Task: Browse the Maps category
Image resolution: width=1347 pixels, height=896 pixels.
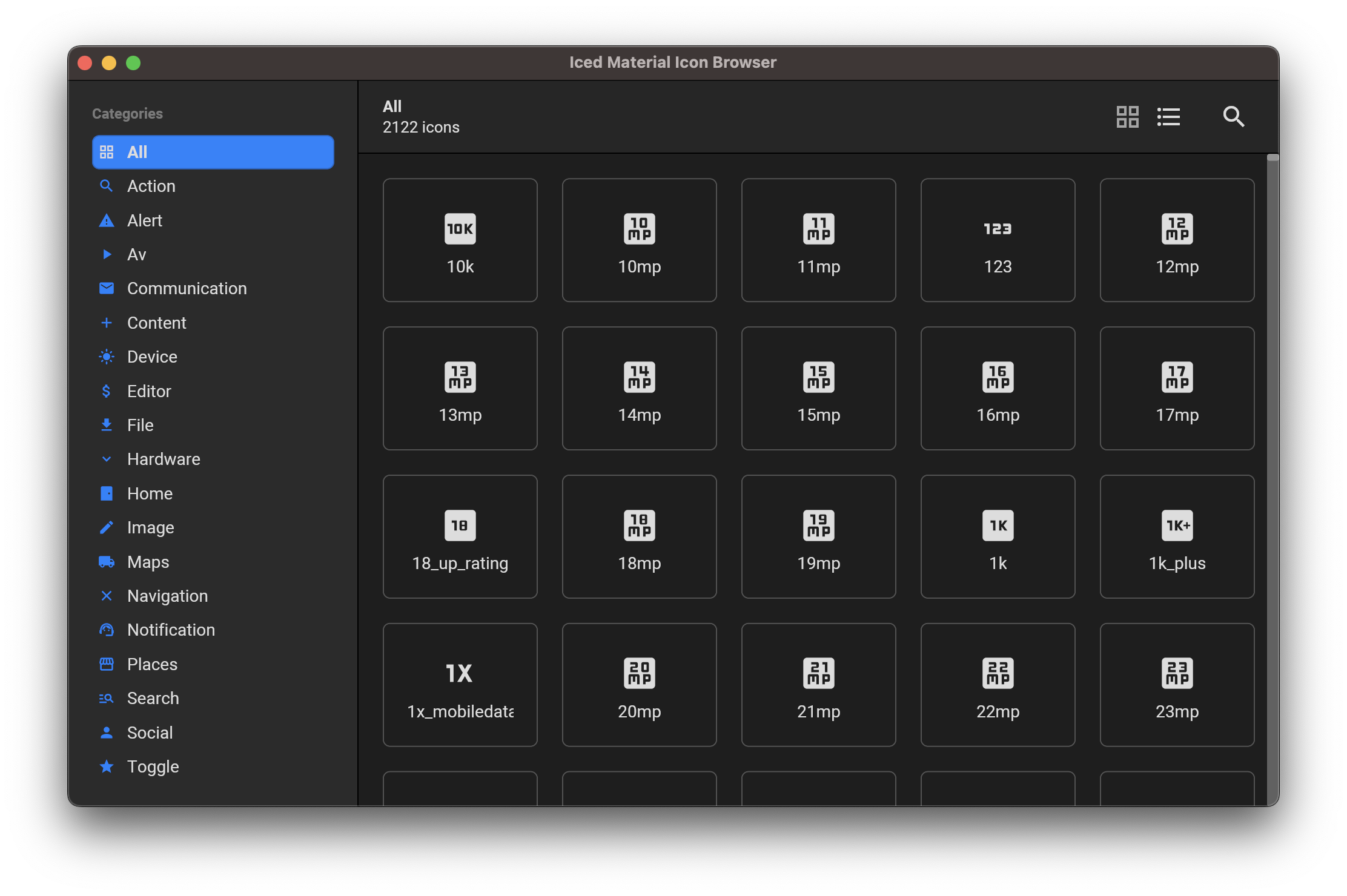Action: pyautogui.click(x=213, y=562)
